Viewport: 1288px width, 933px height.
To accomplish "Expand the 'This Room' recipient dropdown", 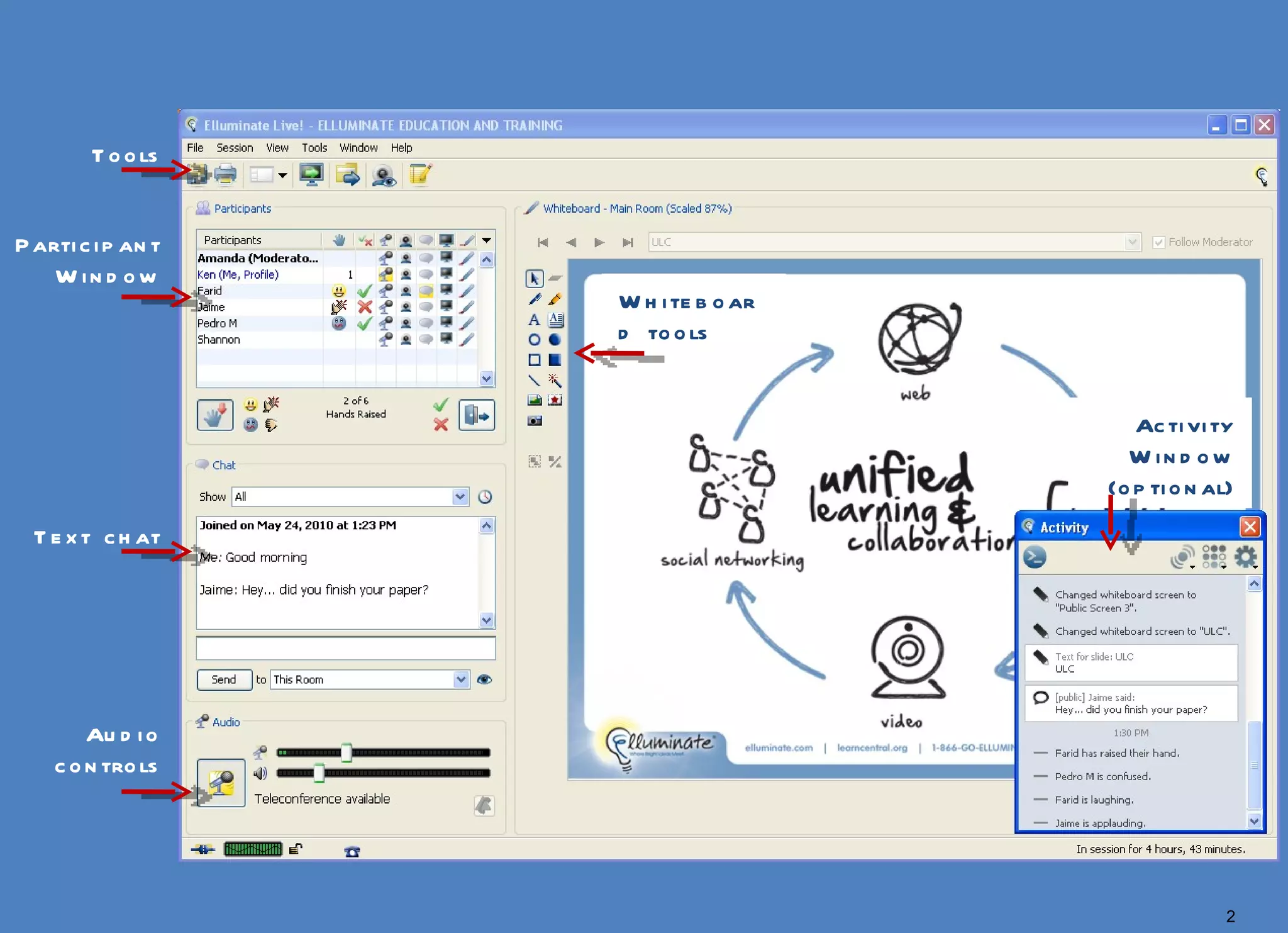I will pyautogui.click(x=461, y=679).
